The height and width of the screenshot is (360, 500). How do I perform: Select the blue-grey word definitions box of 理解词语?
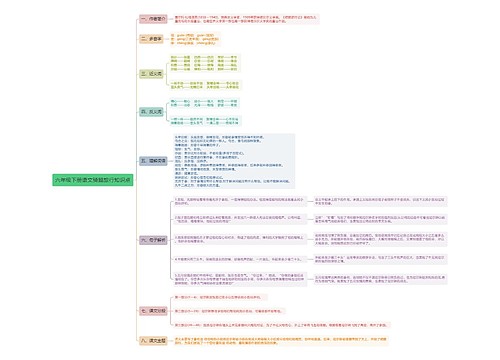(x=234, y=161)
